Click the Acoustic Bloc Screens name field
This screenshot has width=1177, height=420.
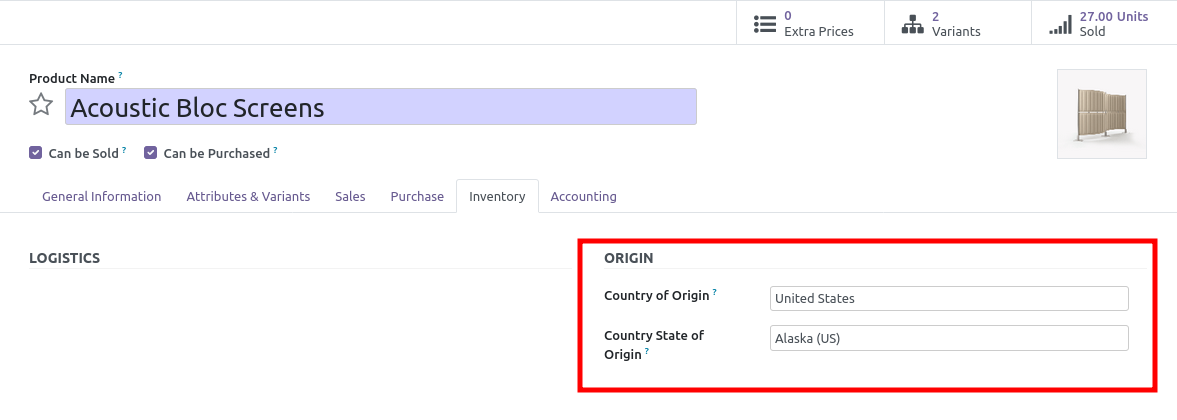[x=380, y=107]
